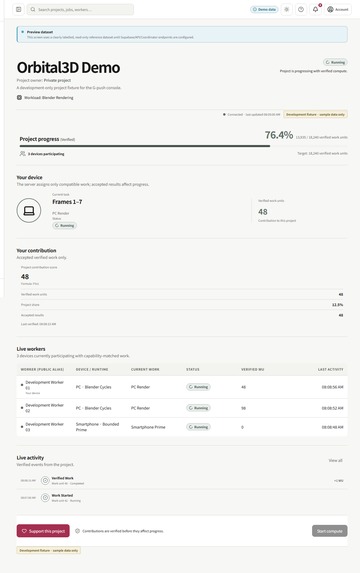Click the Work Started event icon
This screenshot has width=360, height=573.
pos(45,498)
